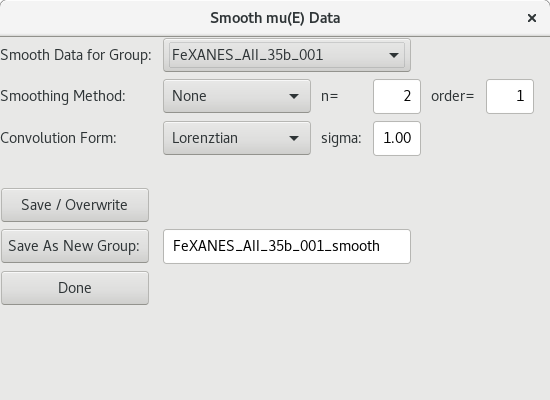The image size is (550, 400).
Task: Close the Smooth mu(E) Data dialog
Action: 532,18
